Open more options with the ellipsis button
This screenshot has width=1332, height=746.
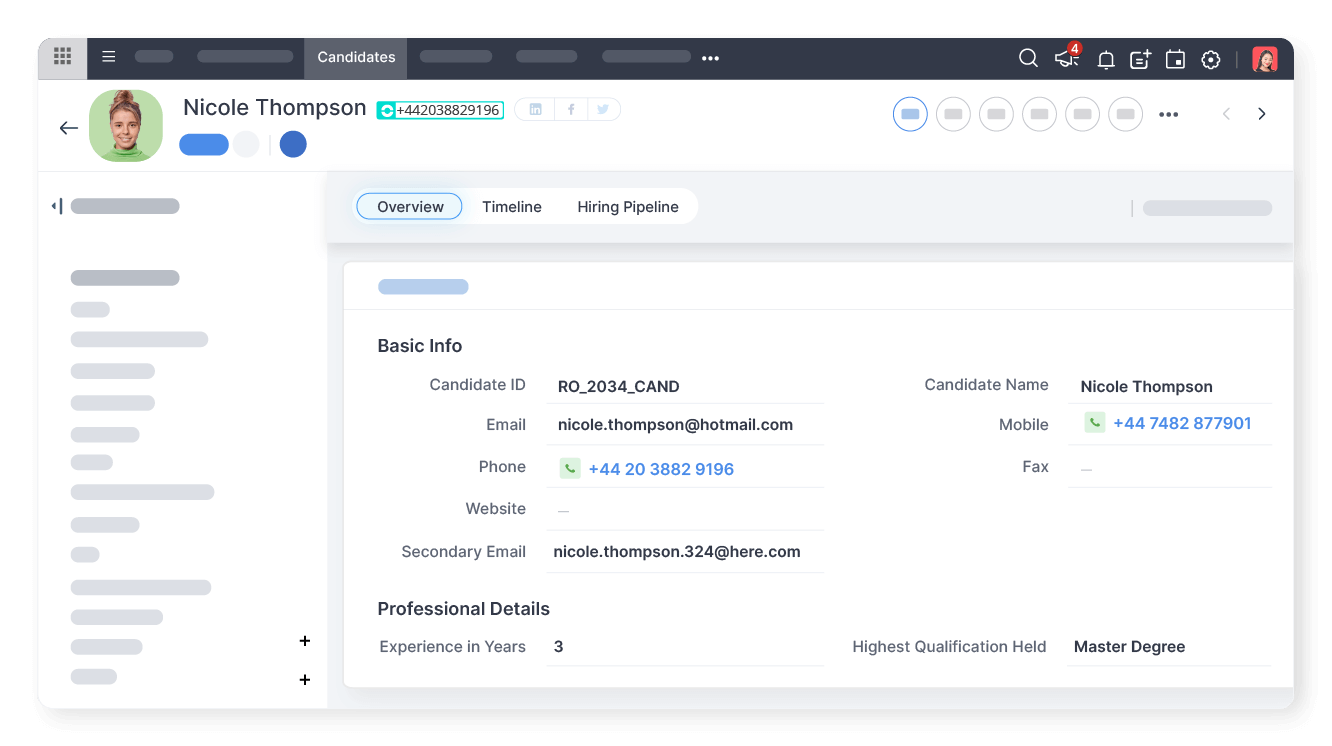tap(1168, 114)
